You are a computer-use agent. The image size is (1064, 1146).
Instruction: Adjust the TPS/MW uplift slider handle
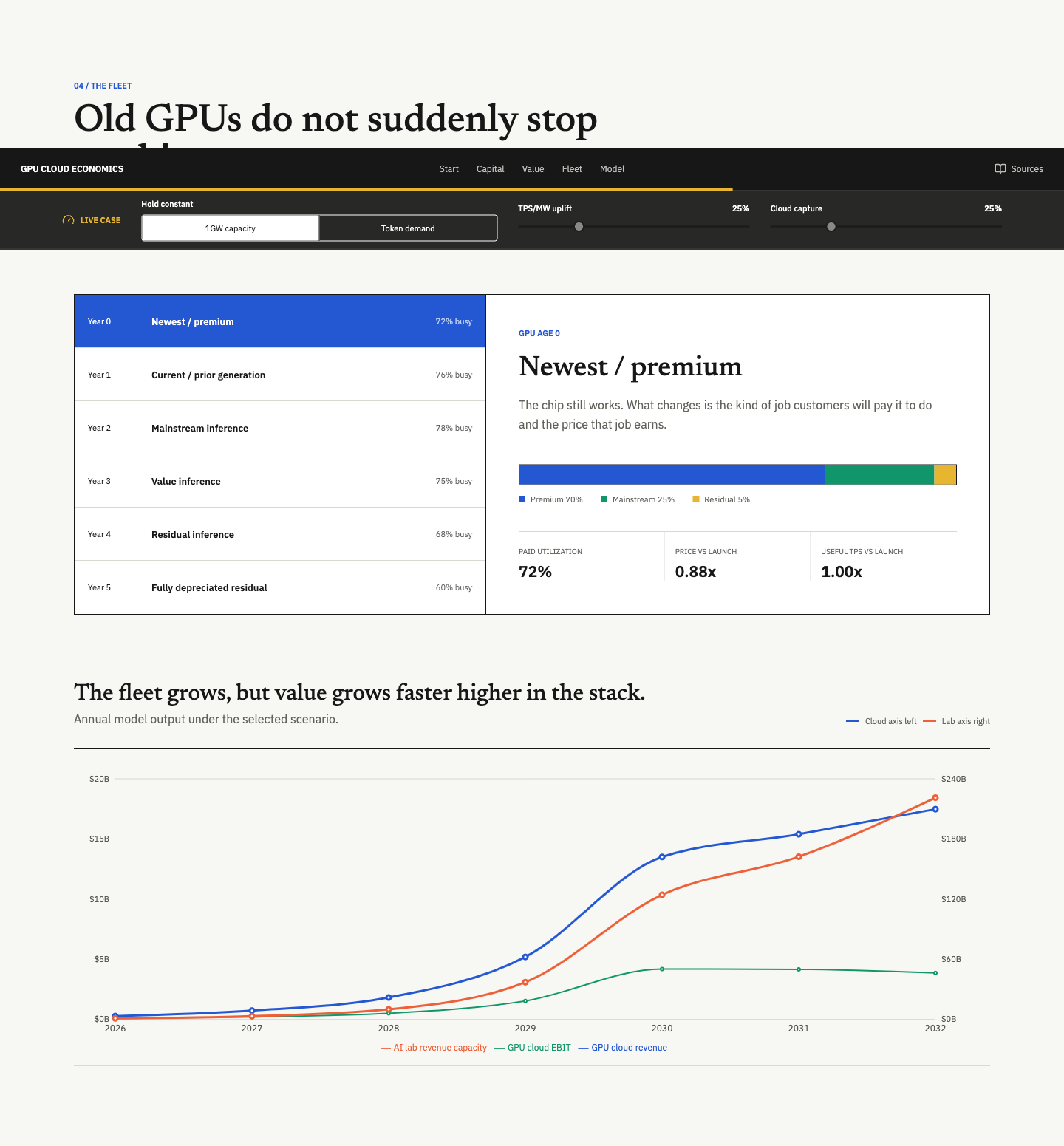tap(579, 227)
